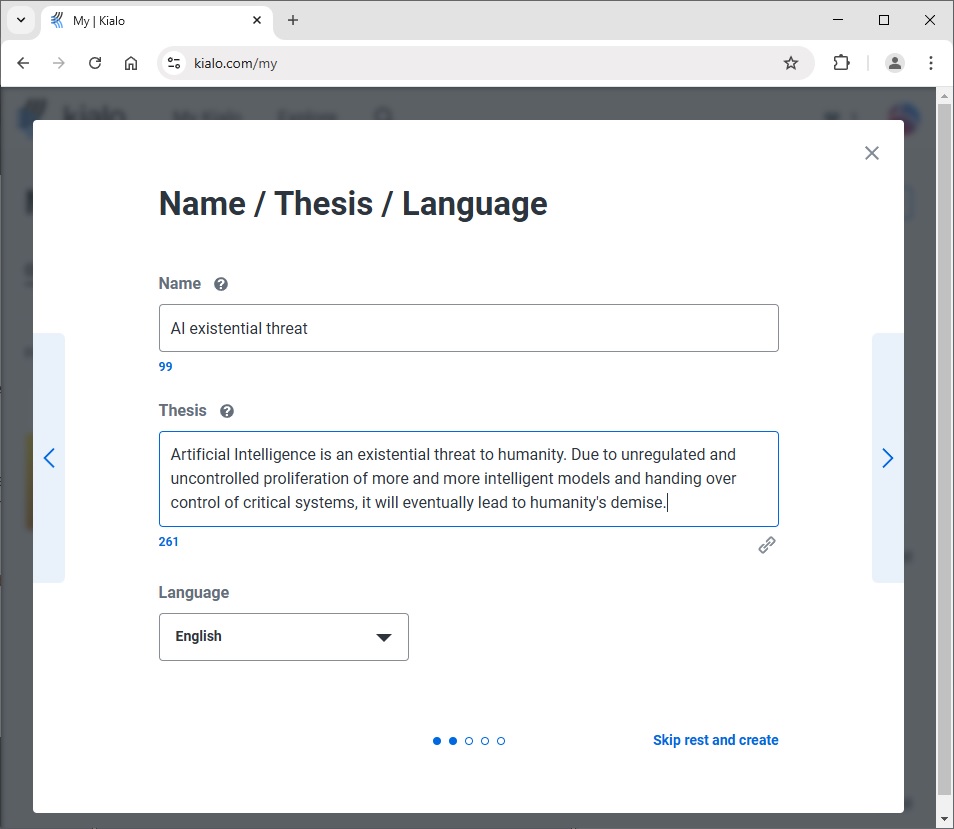Click the help icon beside Thesis label

[x=227, y=411]
